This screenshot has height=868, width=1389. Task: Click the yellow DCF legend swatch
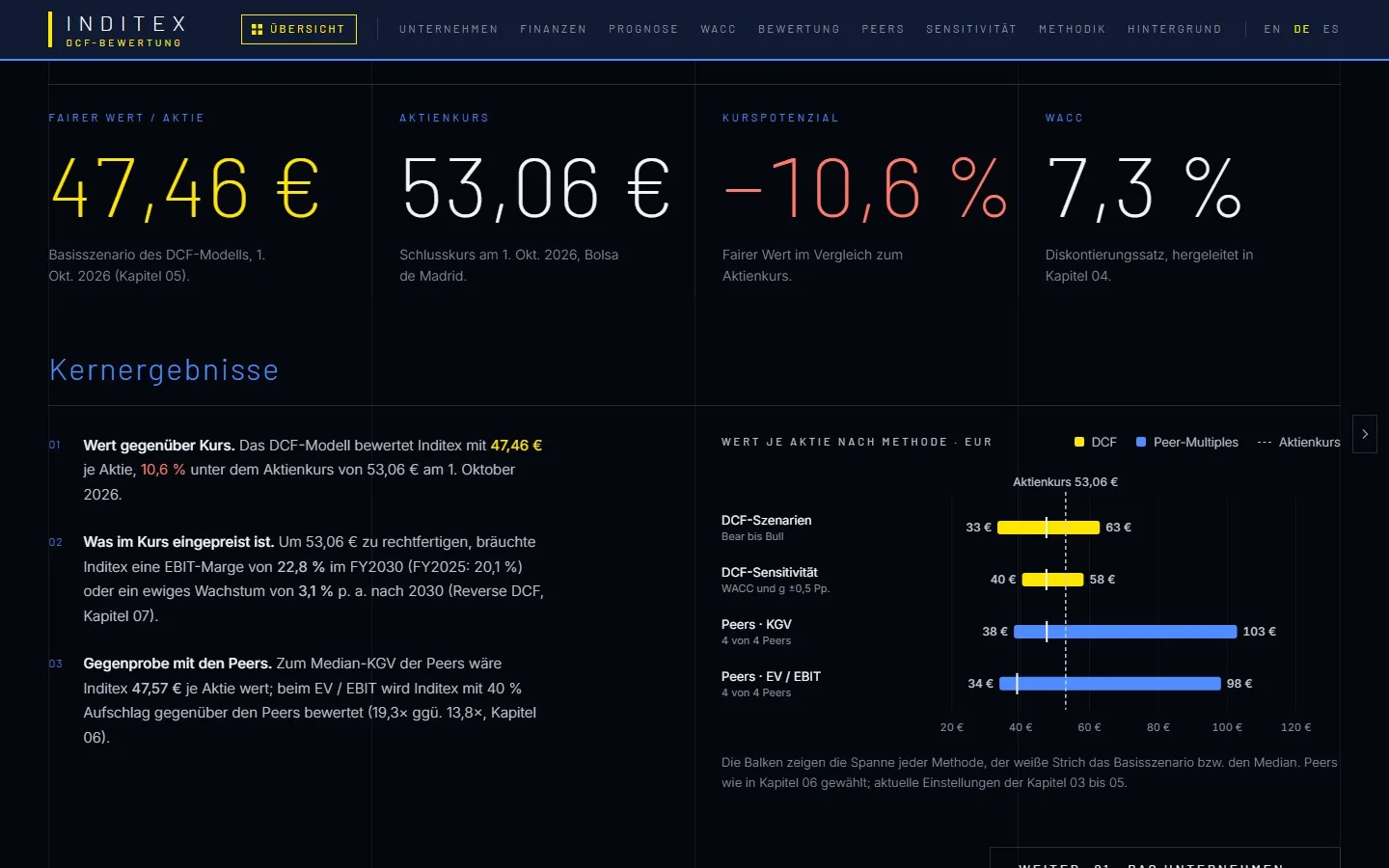pos(1079,442)
